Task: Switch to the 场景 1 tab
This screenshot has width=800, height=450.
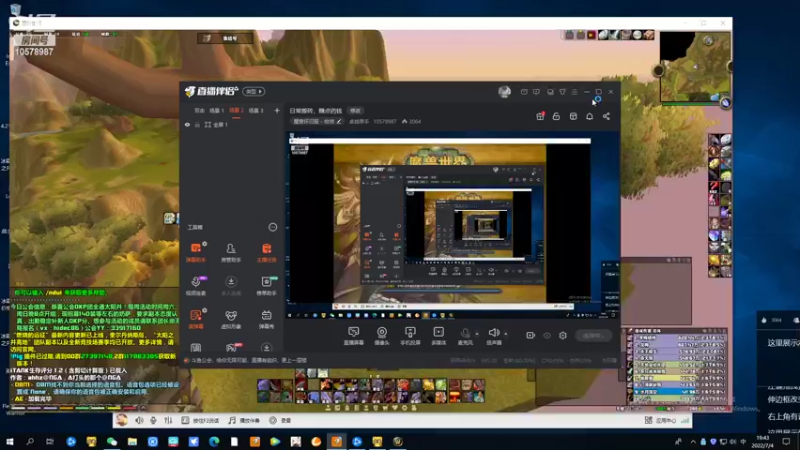Action: pyautogui.click(x=217, y=110)
